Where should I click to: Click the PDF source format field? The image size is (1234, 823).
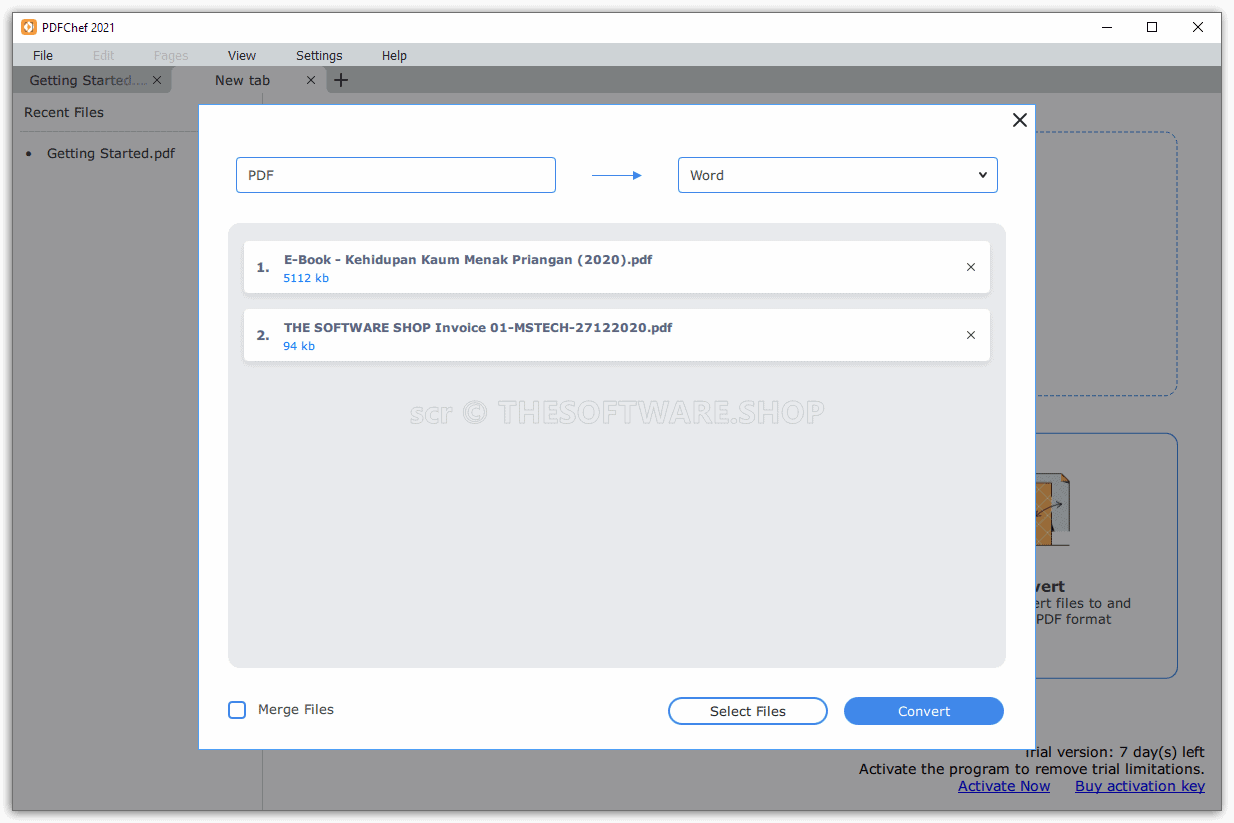[x=396, y=175]
